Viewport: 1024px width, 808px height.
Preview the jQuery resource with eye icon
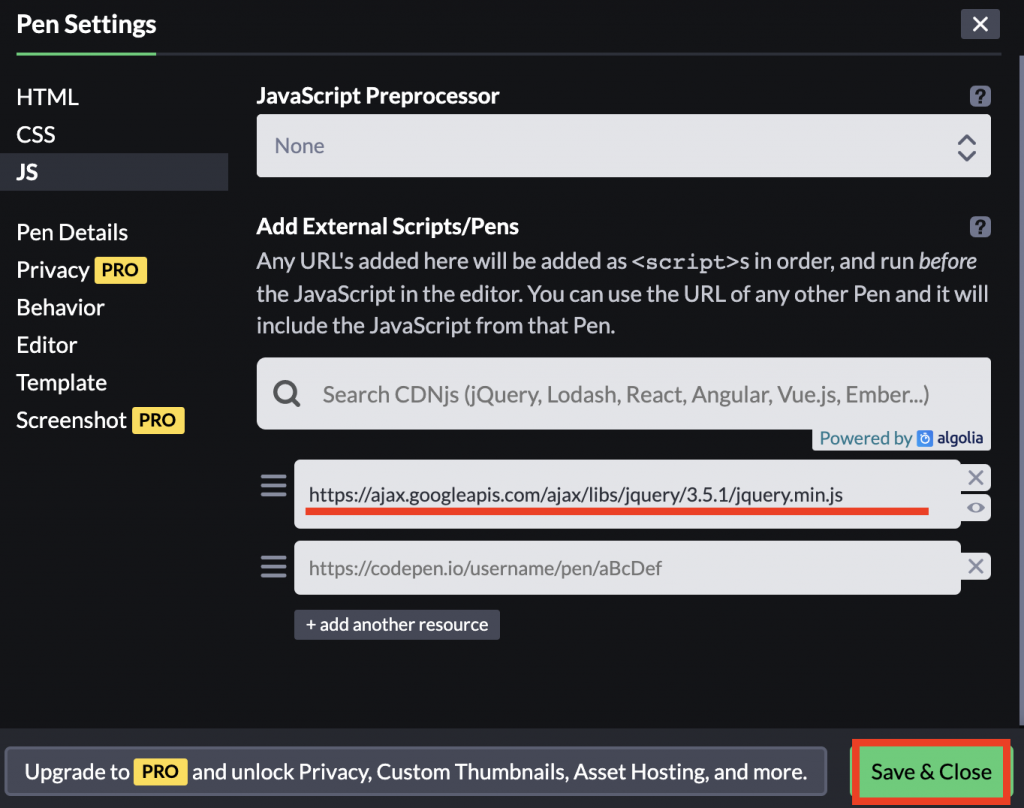(976, 508)
